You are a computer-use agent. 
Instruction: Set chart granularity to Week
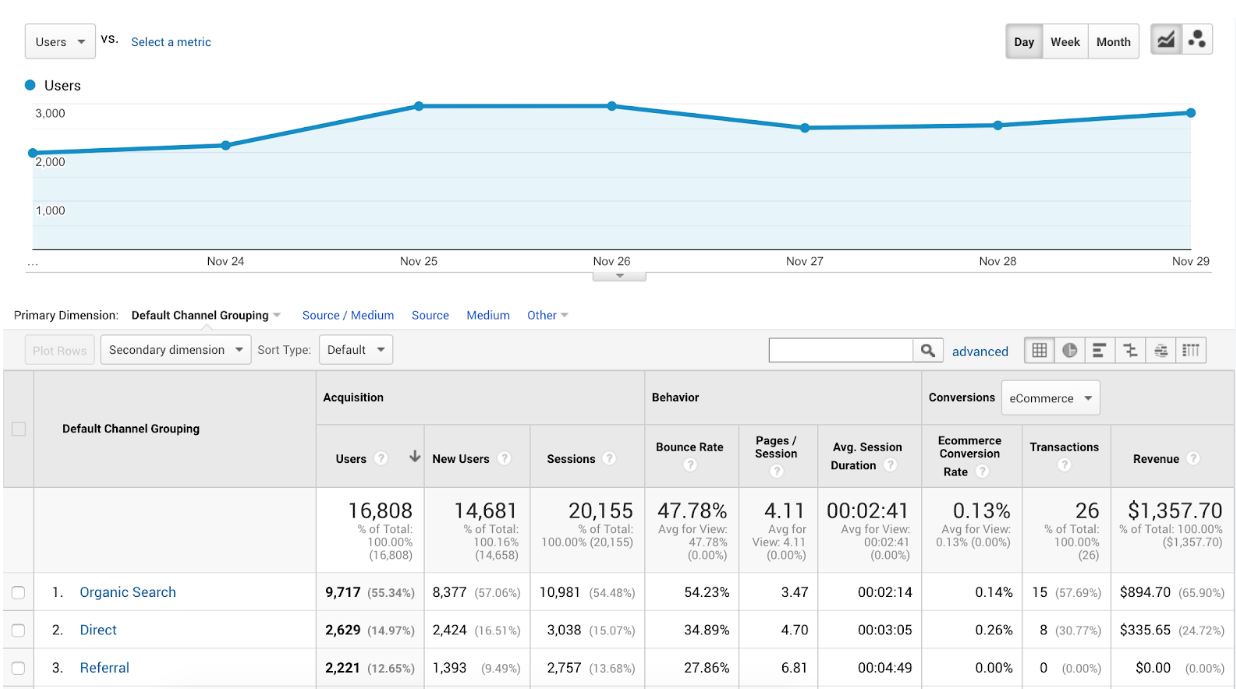1065,42
